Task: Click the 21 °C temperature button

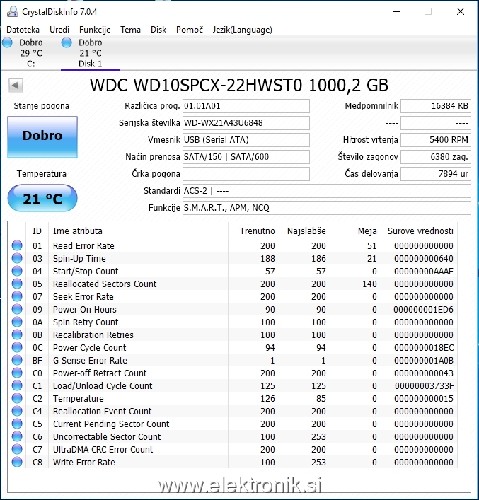Action: point(42,198)
